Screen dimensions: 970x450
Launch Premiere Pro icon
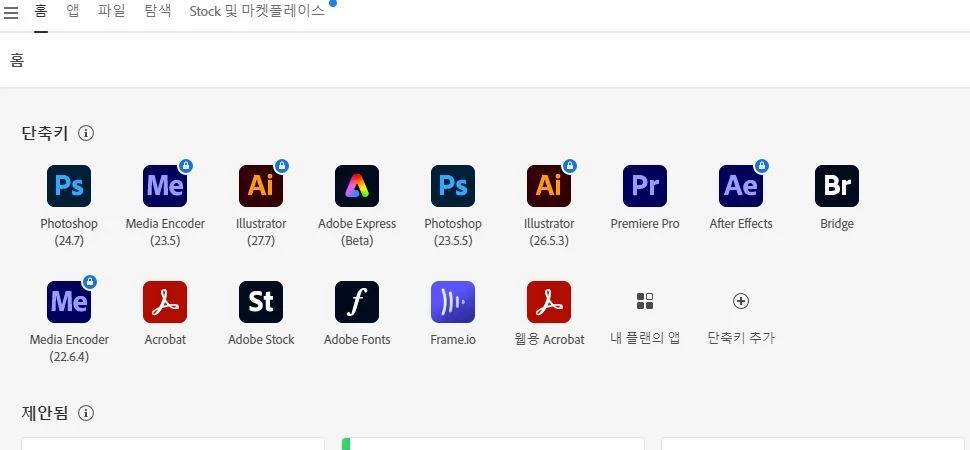645,186
